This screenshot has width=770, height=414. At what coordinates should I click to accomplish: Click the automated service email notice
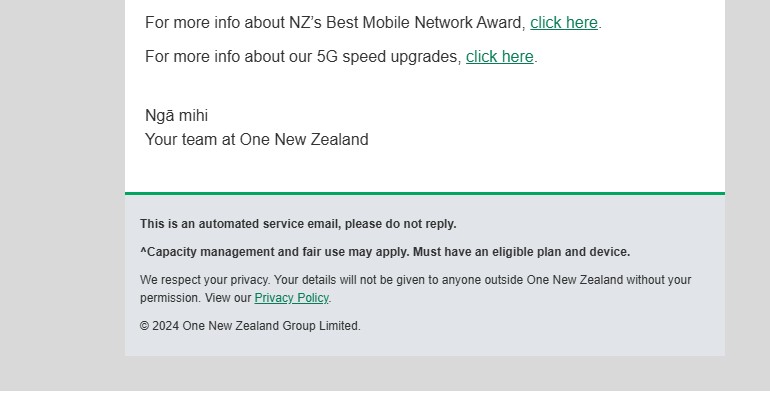coord(298,224)
